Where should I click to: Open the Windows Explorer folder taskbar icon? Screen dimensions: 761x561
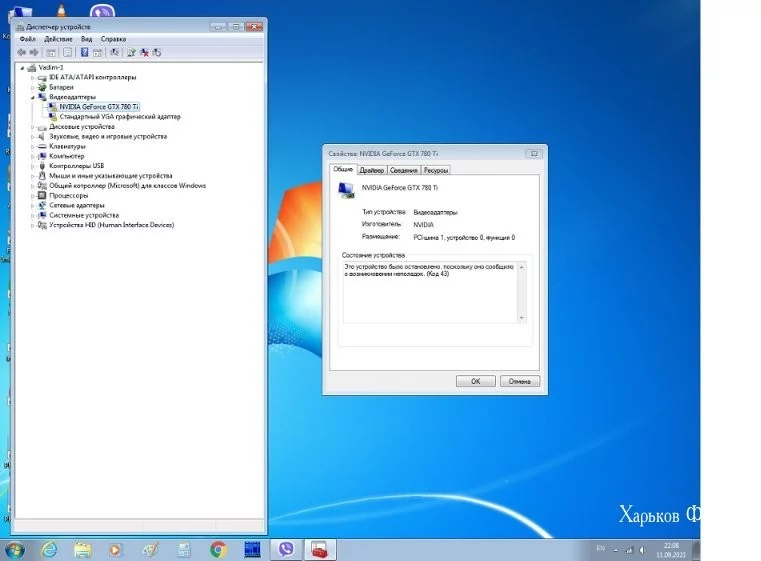(82, 548)
